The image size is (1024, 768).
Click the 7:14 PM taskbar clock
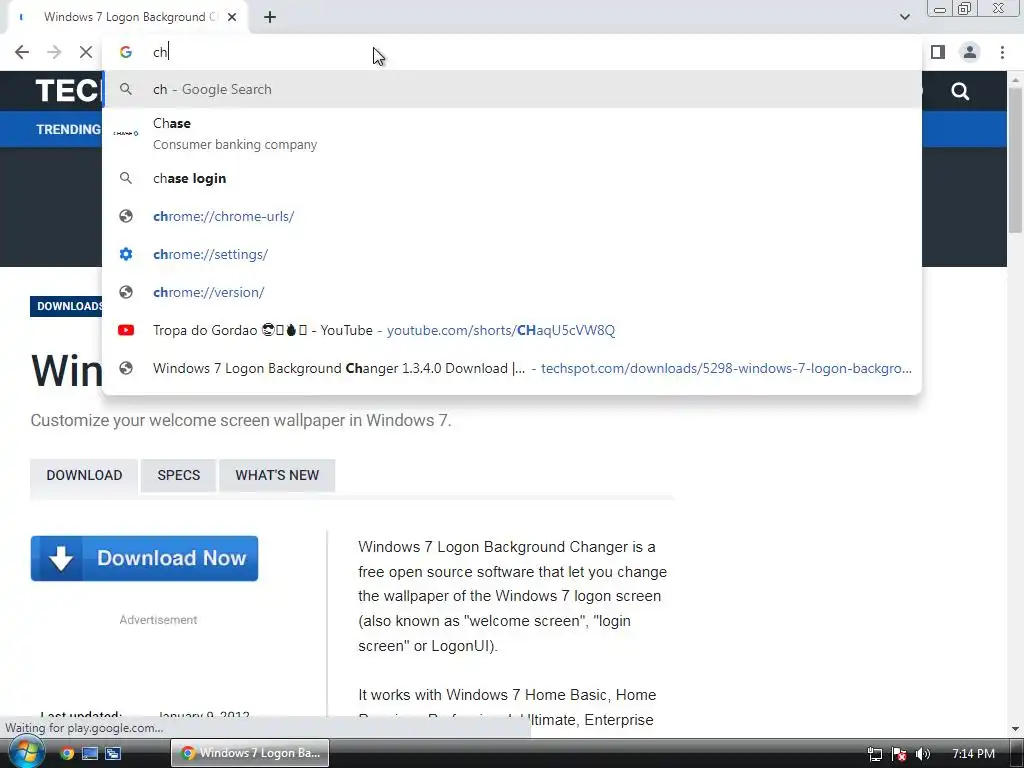pyautogui.click(x=973, y=754)
